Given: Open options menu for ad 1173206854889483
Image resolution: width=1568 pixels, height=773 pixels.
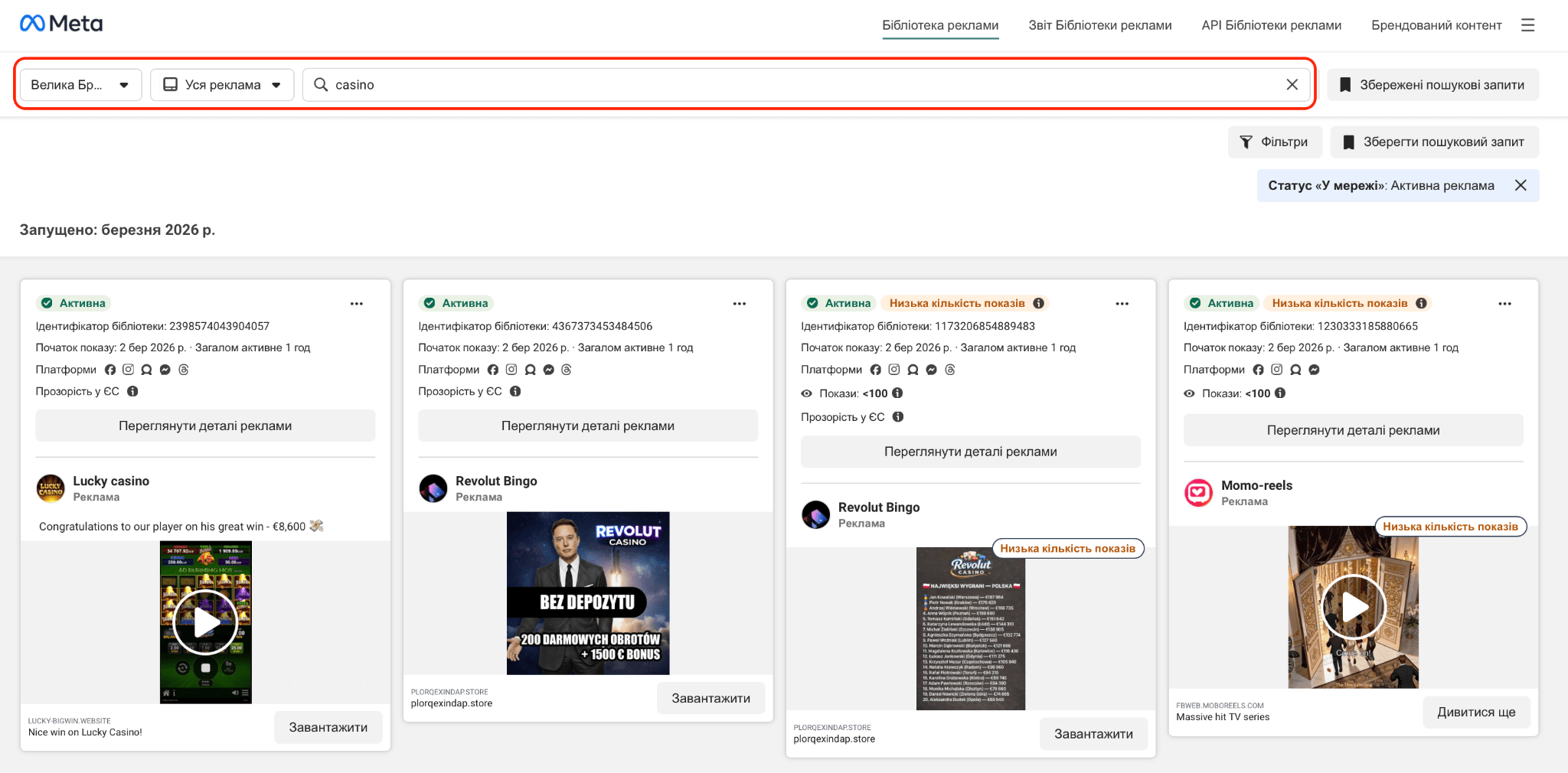Looking at the screenshot, I should click(1122, 304).
